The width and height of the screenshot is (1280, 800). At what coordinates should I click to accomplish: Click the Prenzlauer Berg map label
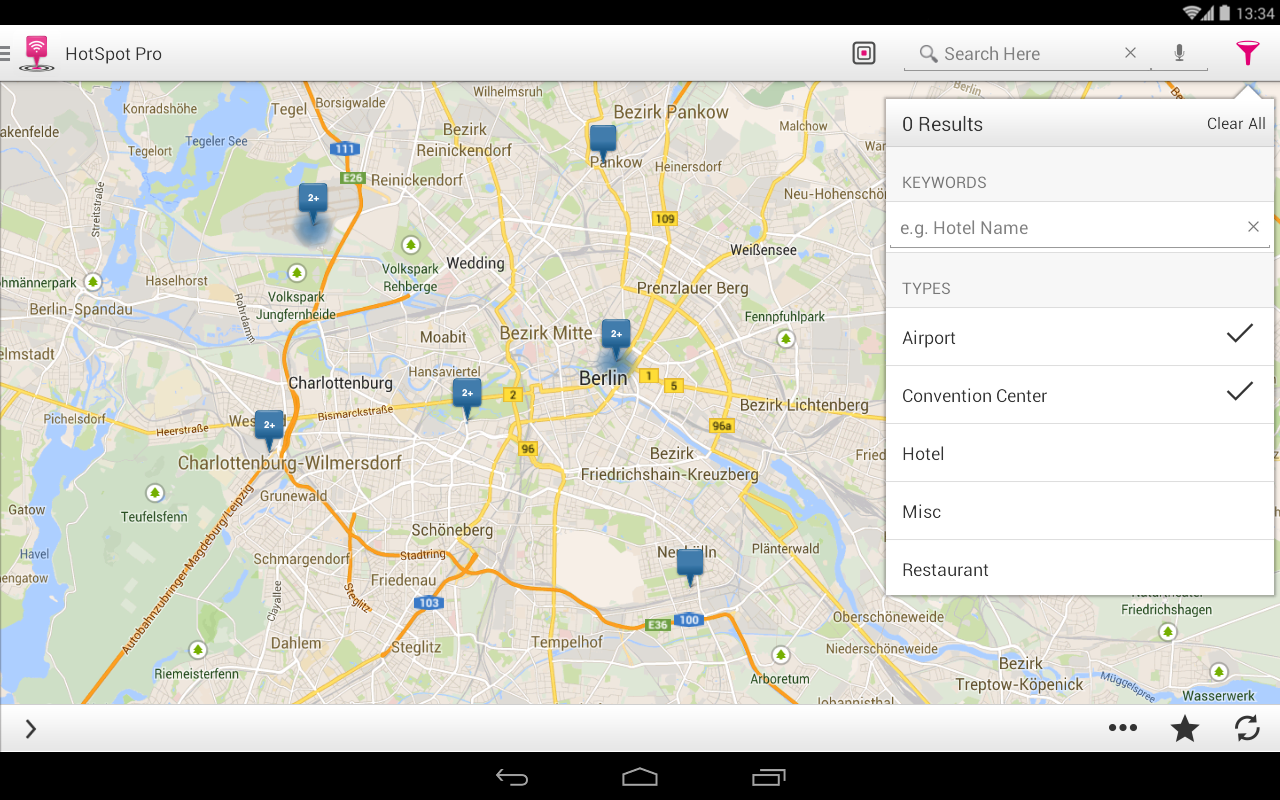pyautogui.click(x=693, y=288)
